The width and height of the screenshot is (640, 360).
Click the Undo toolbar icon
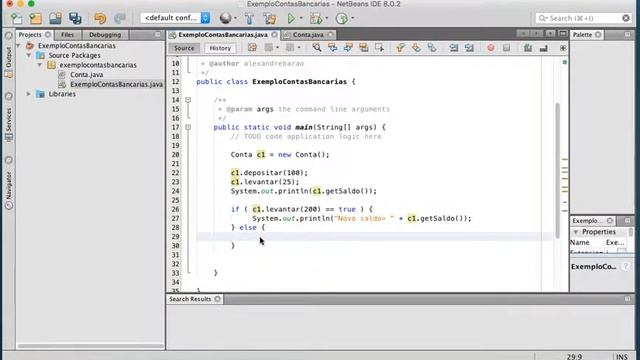[100, 18]
